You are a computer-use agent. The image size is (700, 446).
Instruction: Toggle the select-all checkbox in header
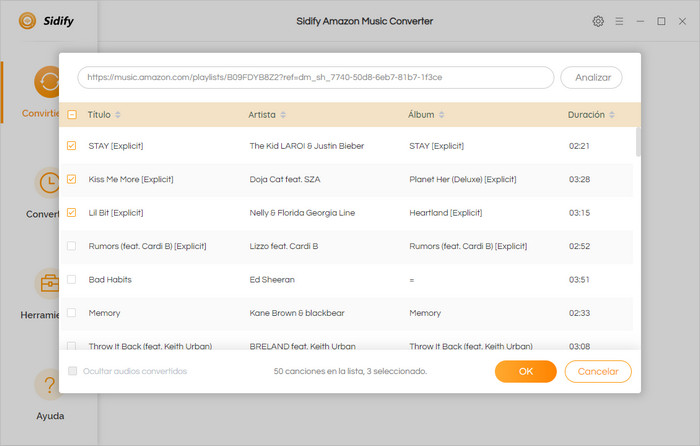pos(72,115)
